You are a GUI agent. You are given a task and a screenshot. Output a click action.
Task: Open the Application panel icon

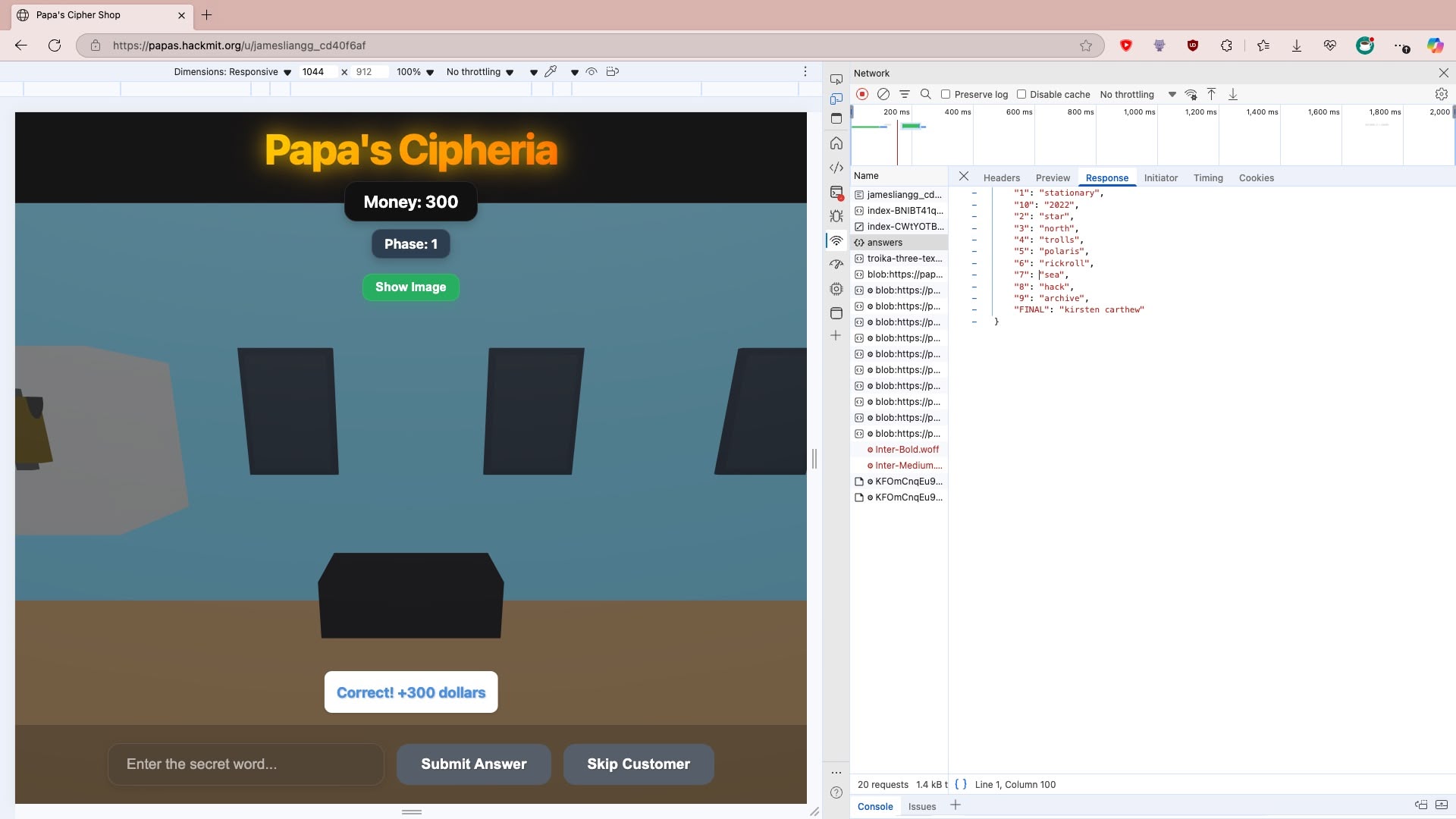coord(836,313)
